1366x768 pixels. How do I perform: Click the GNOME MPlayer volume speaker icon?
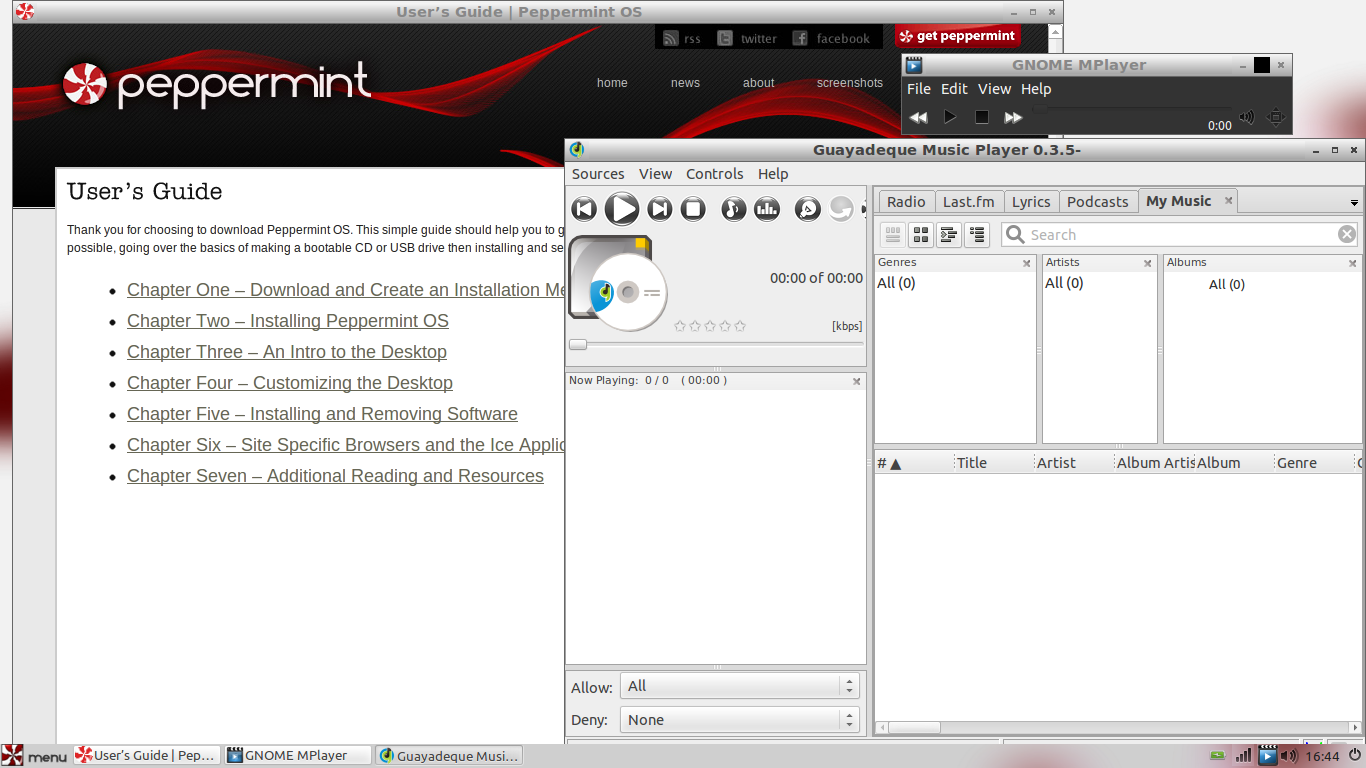1247,117
